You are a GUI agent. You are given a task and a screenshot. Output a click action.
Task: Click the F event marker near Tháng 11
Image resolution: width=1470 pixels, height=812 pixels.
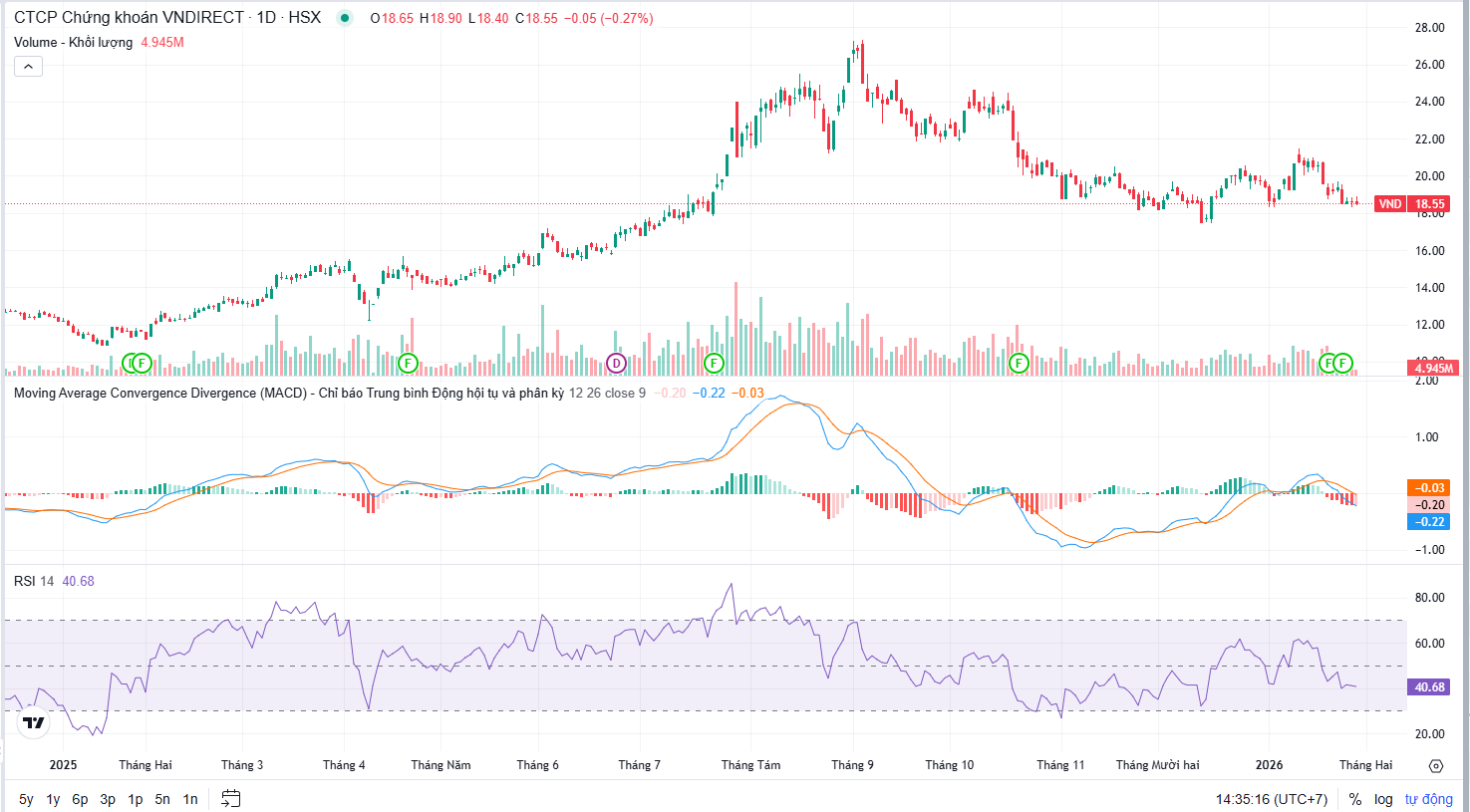click(x=1018, y=364)
